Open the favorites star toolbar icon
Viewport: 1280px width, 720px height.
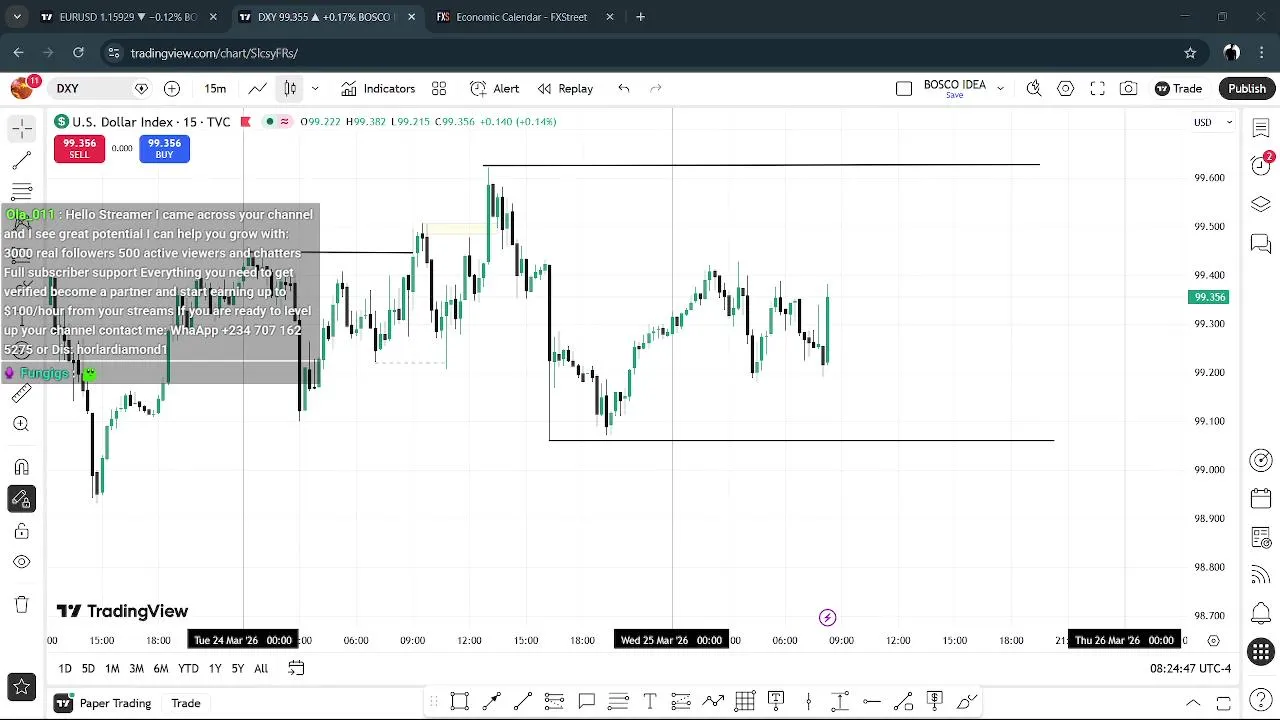coord(21,687)
